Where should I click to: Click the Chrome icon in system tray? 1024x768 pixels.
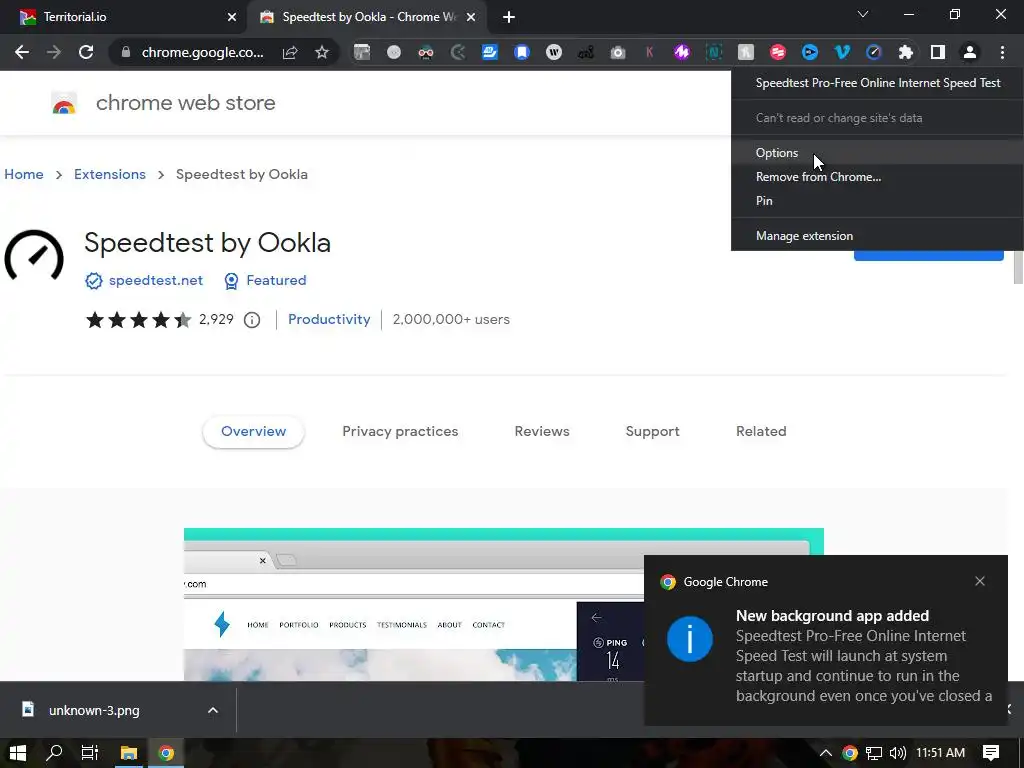coord(850,753)
